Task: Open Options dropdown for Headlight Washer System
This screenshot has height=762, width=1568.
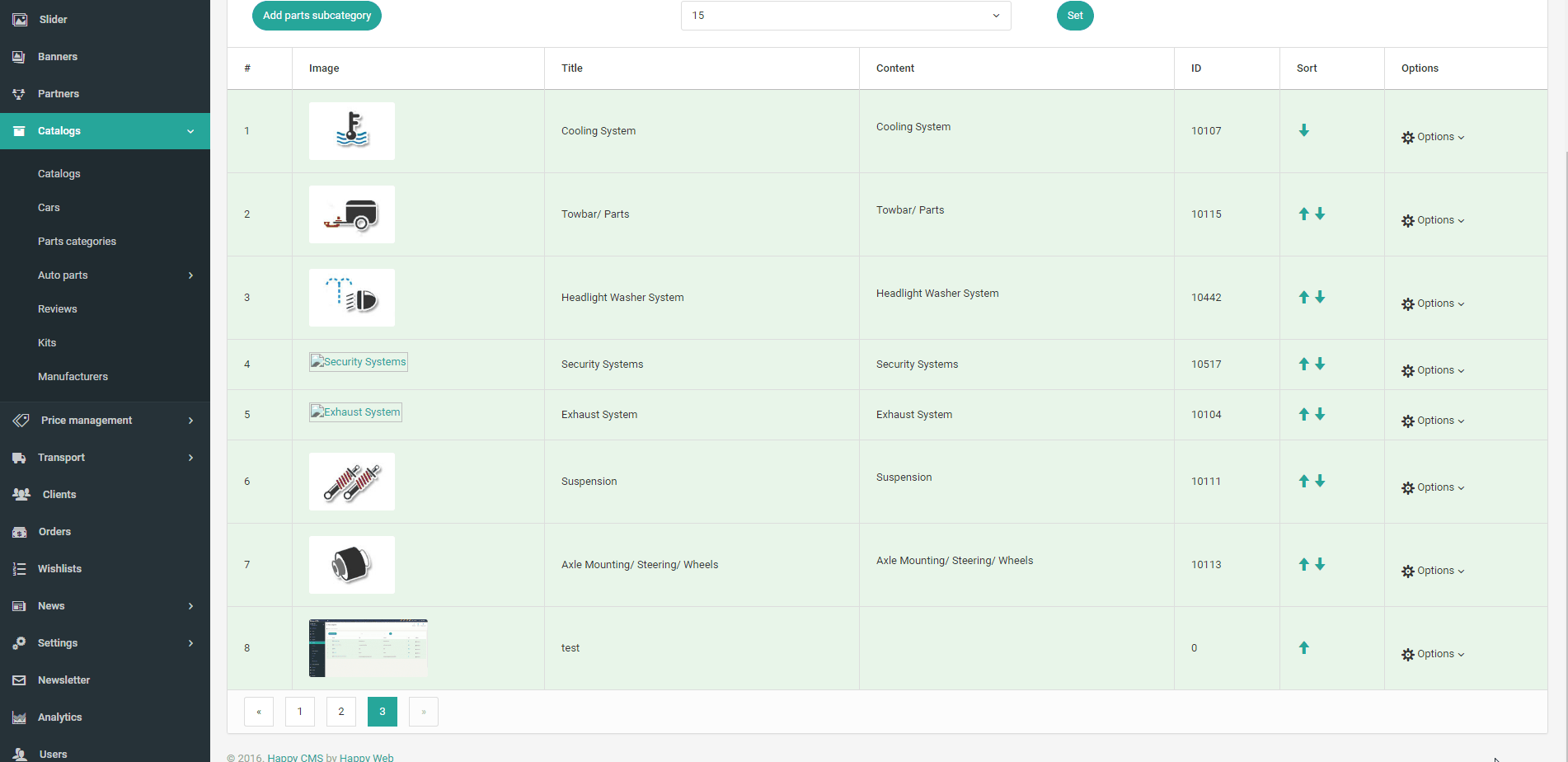Action: coord(1433,303)
